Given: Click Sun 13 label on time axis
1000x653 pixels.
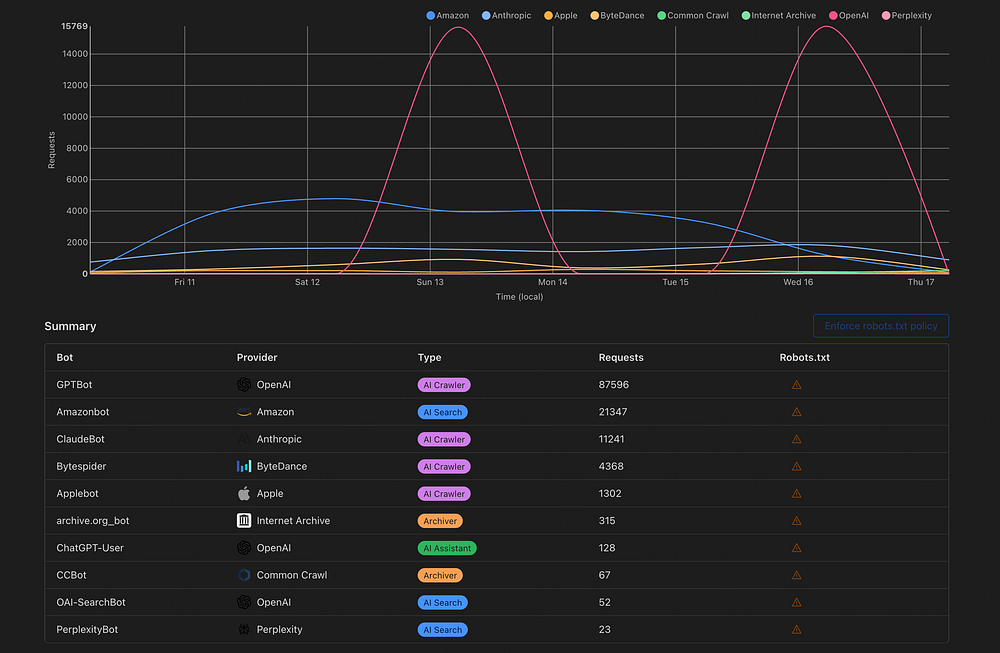Looking at the screenshot, I should coord(430,282).
